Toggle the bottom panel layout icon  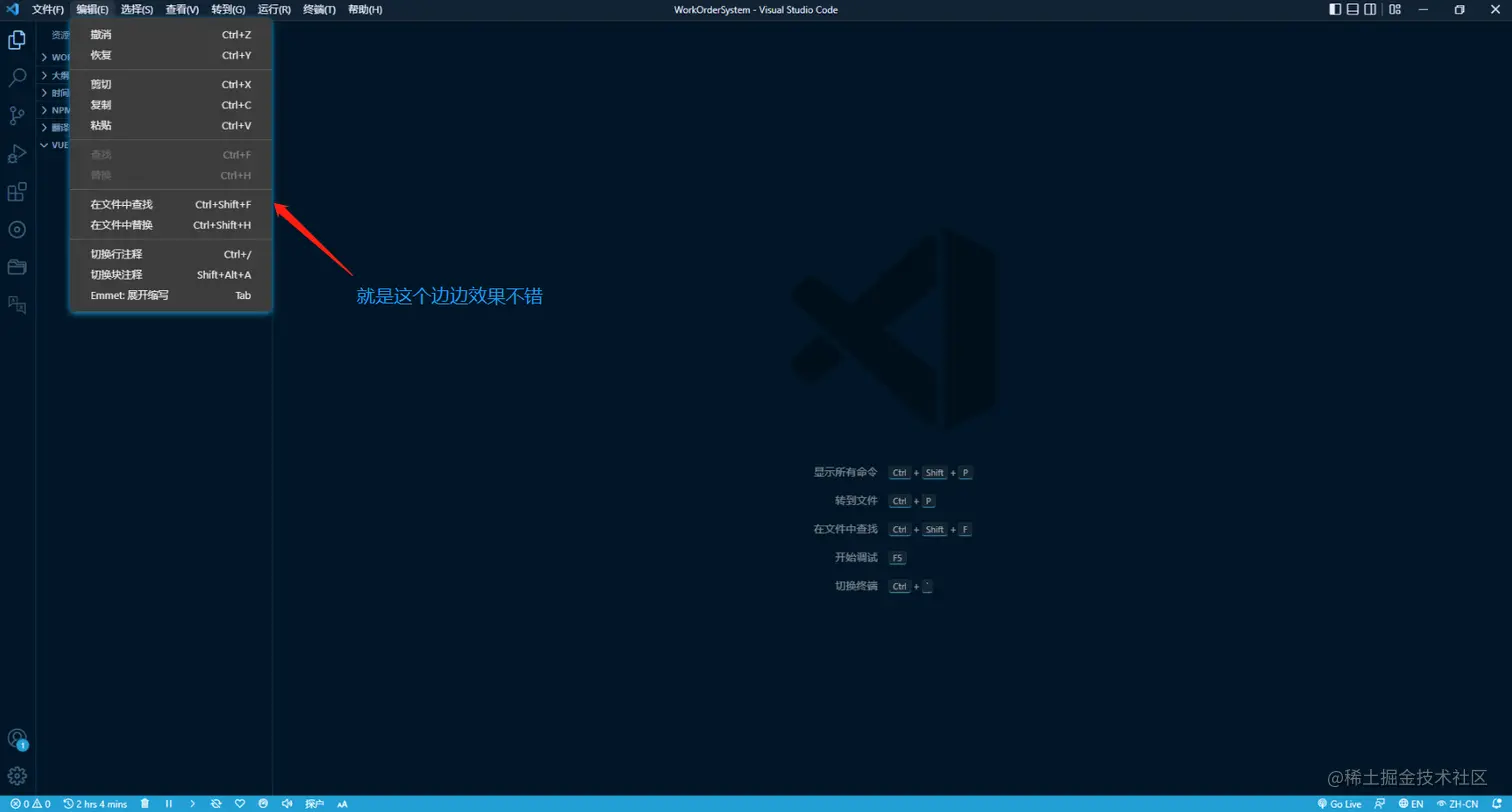click(1353, 9)
